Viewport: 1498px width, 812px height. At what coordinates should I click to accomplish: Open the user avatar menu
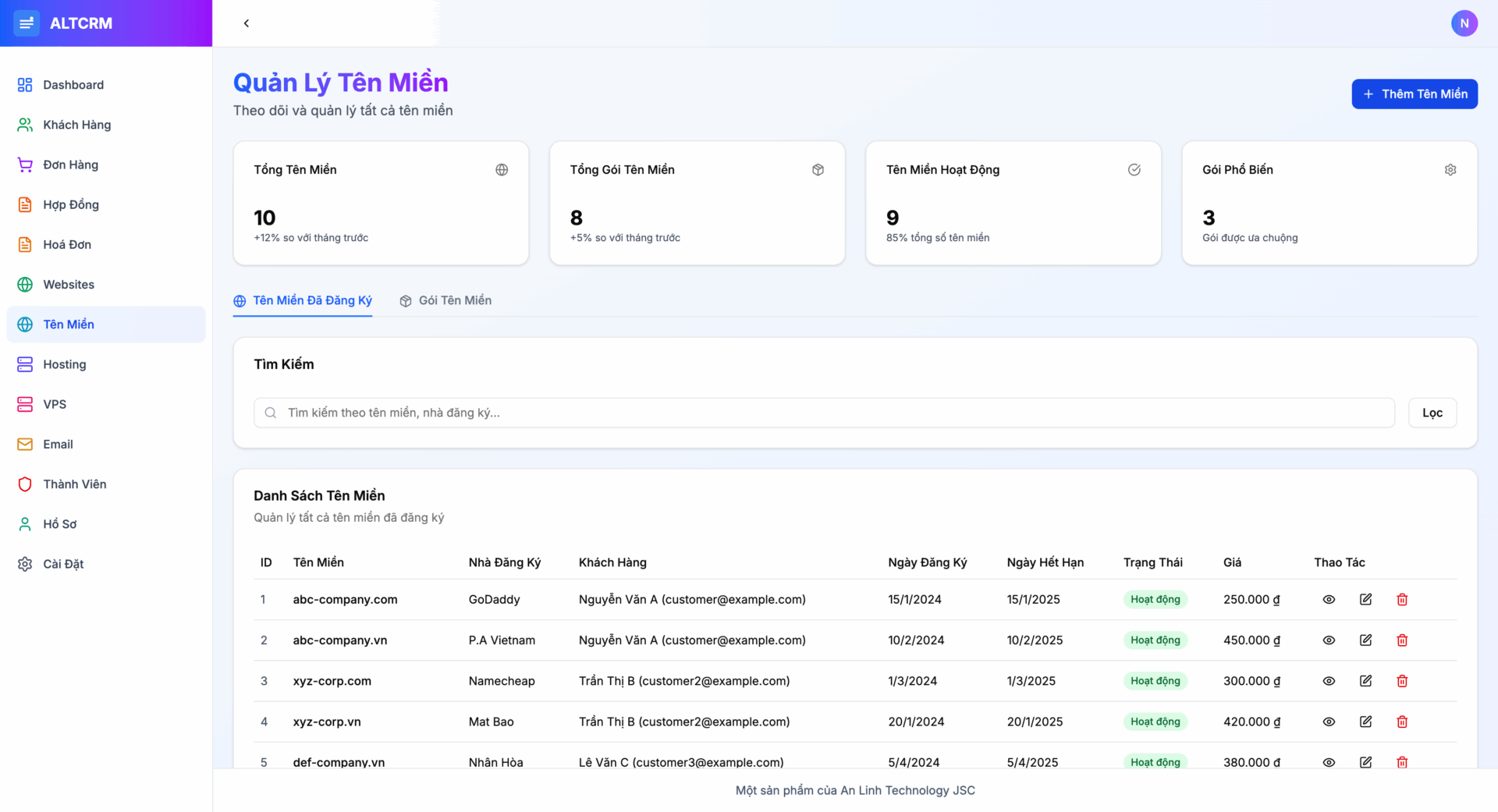point(1464,23)
